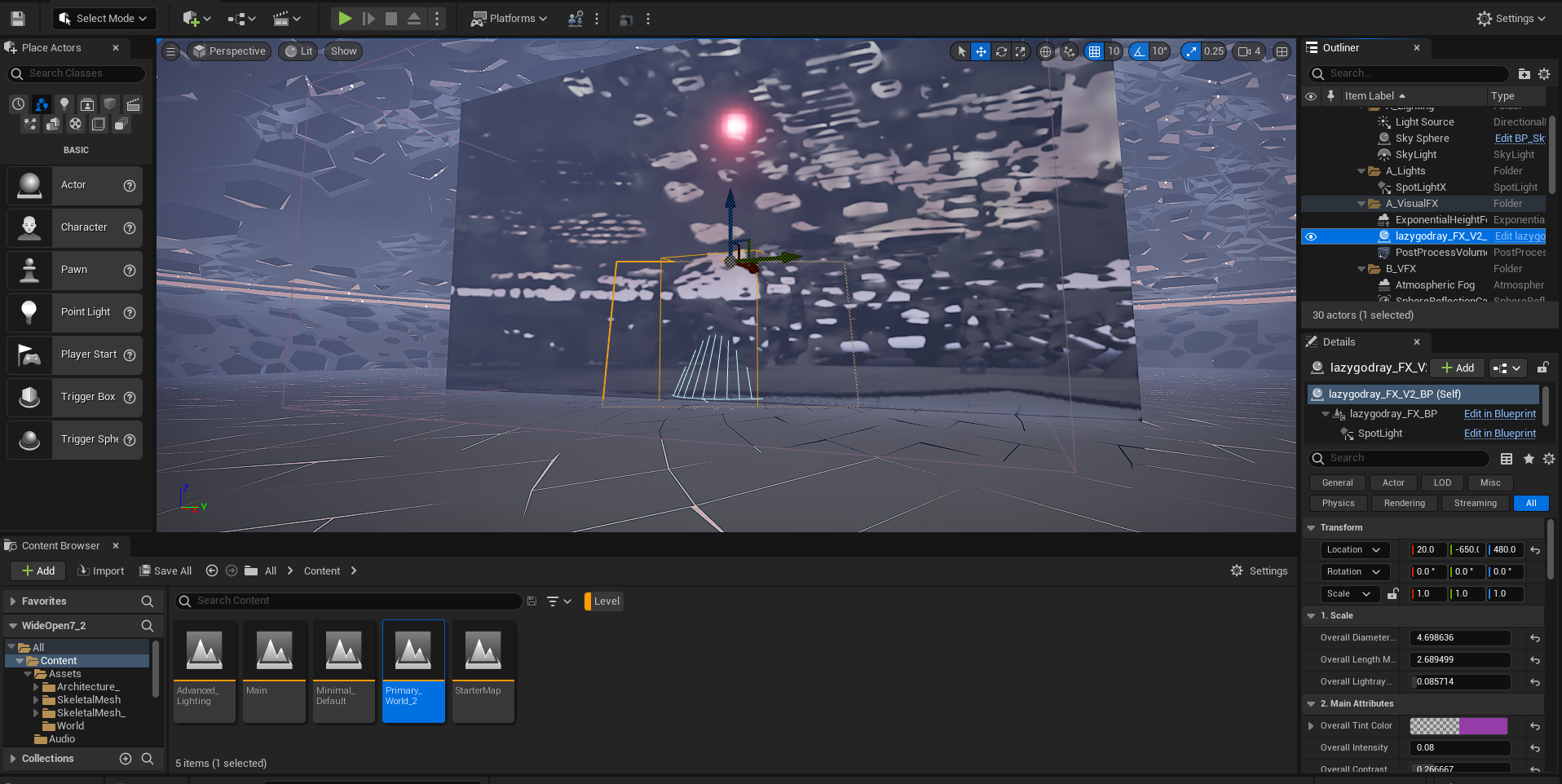Toggle the Outliner pin column header
Viewport: 1562px width, 784px height.
[x=1330, y=96]
